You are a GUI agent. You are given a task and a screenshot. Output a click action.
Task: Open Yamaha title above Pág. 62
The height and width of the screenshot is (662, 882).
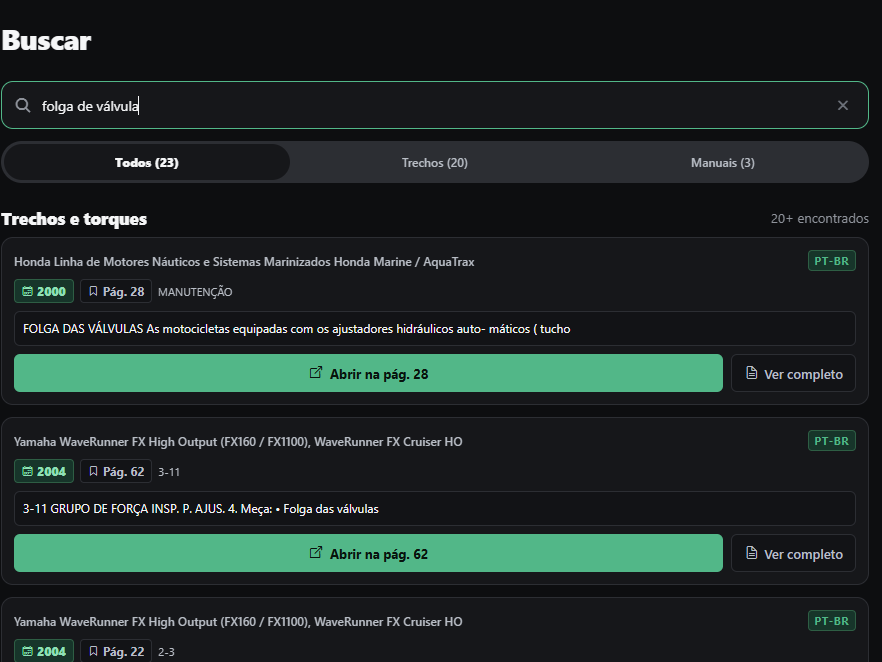tap(238, 442)
